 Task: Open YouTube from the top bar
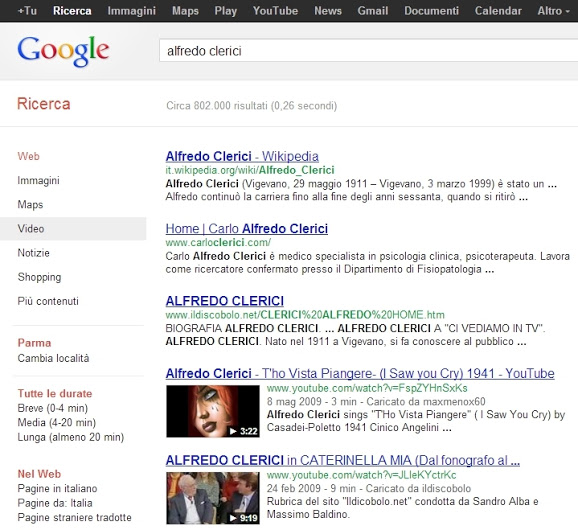point(275,11)
